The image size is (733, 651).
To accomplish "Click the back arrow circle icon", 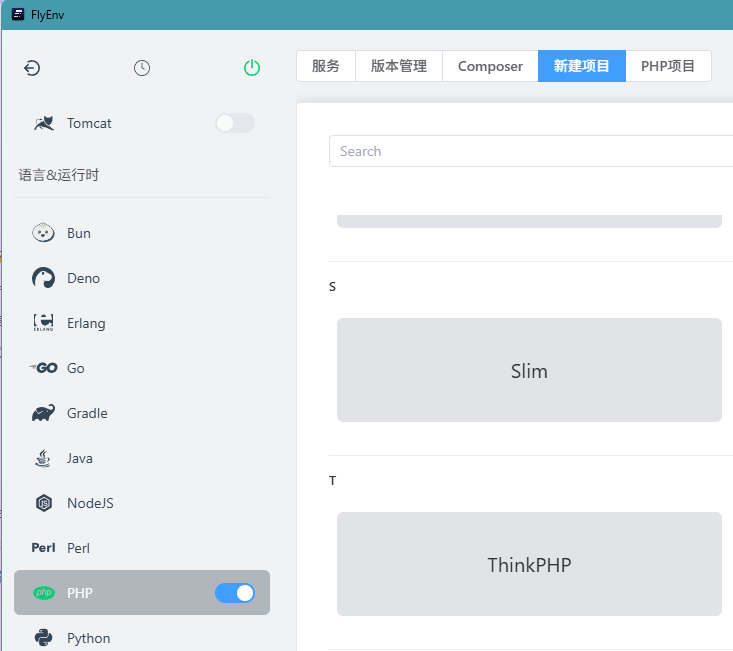I will pos(32,68).
